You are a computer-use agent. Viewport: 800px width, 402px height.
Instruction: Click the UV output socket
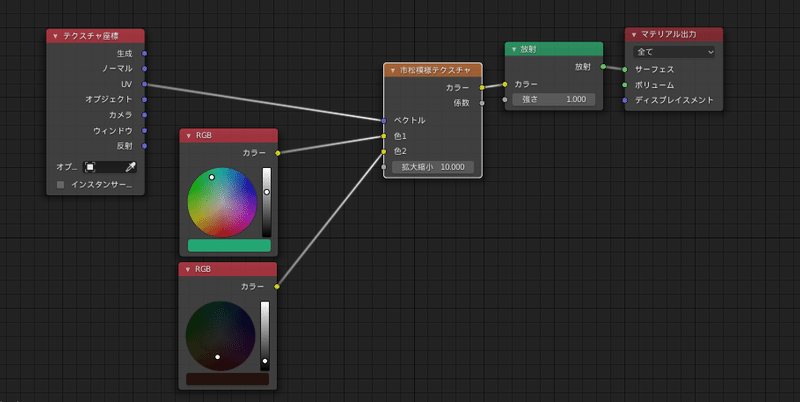point(144,84)
